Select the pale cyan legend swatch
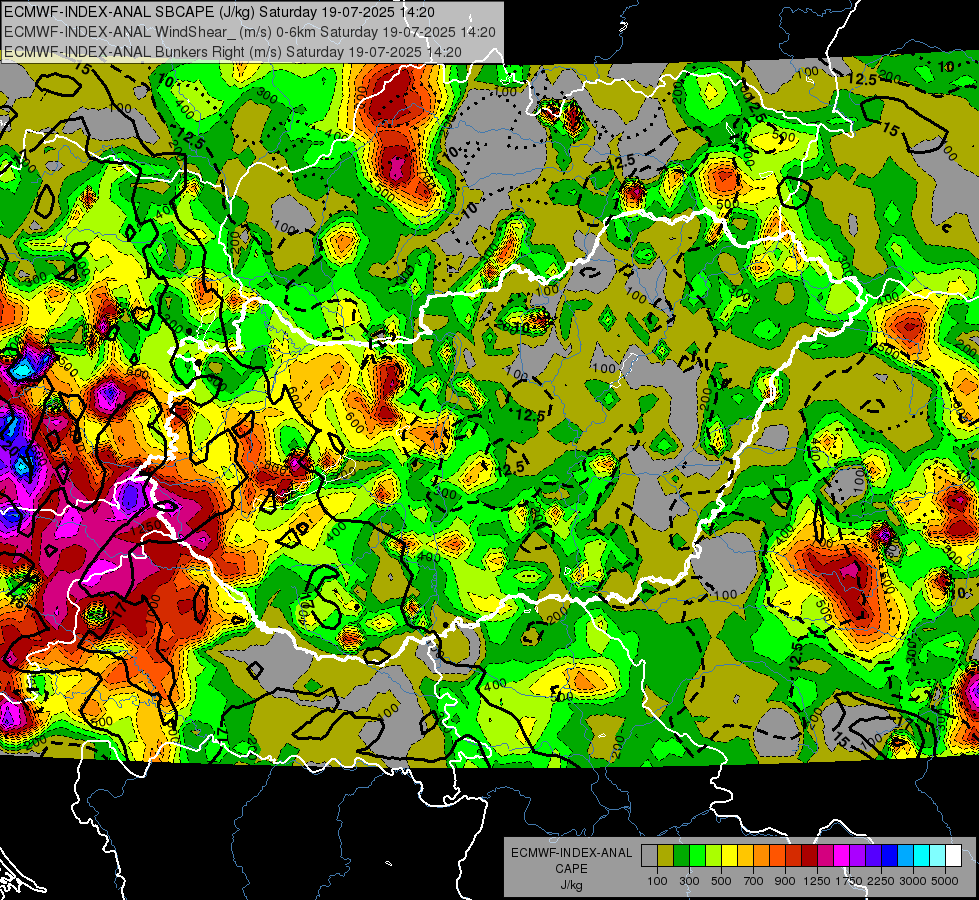The image size is (979, 900). (938, 856)
